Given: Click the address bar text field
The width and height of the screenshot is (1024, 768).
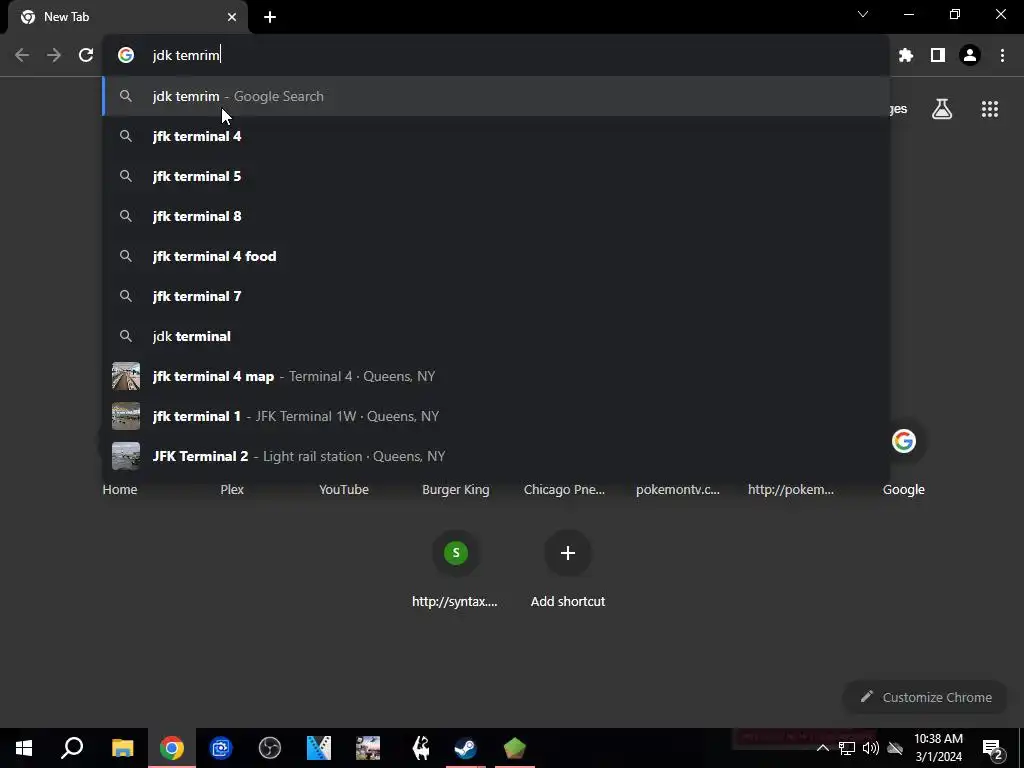Looking at the screenshot, I should tap(496, 55).
